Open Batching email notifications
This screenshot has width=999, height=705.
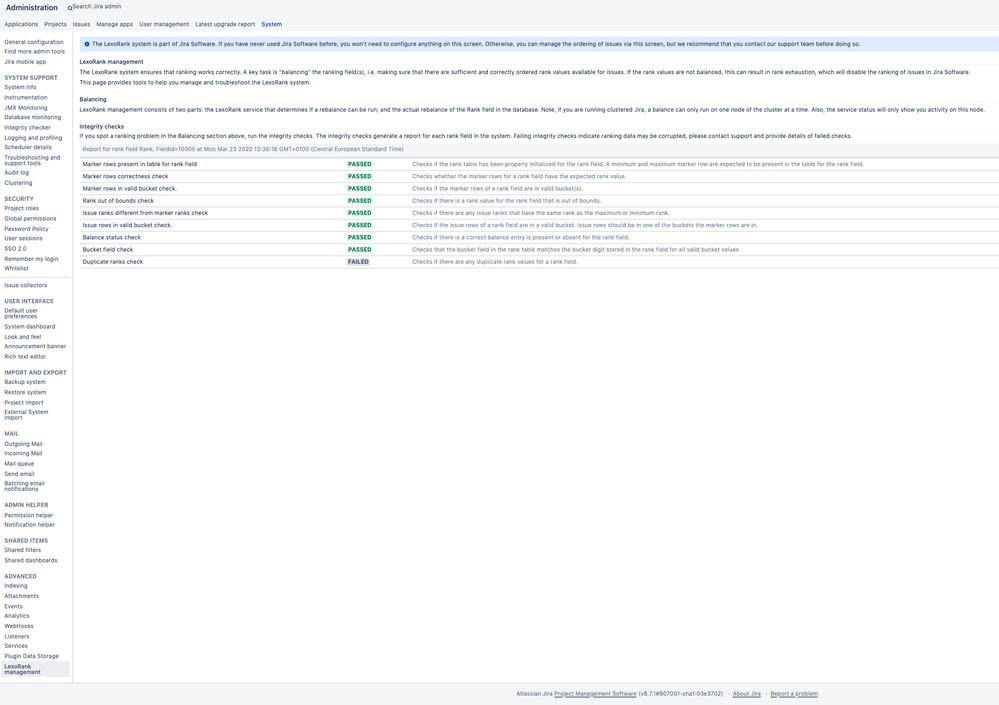(x=24, y=486)
